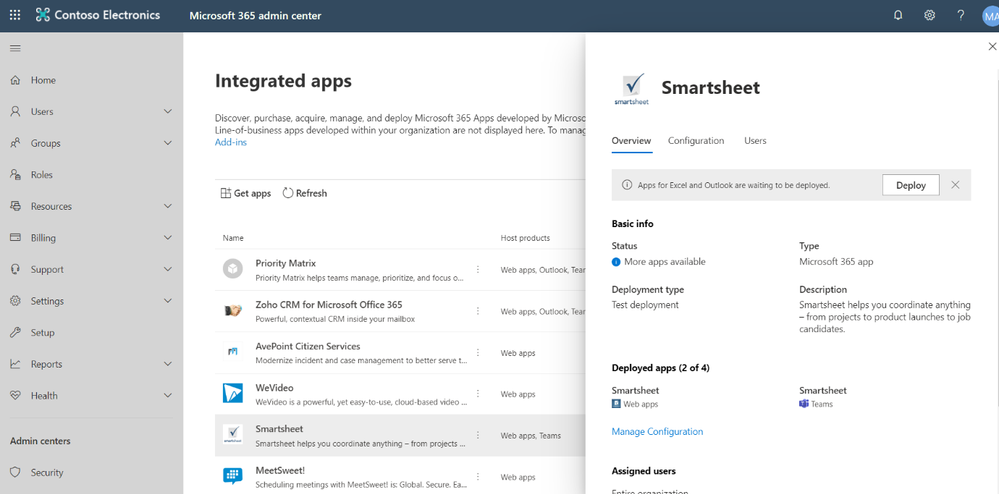Viewport: 999px width, 494px height.
Task: Switch to the Users tab in panel
Action: point(755,141)
